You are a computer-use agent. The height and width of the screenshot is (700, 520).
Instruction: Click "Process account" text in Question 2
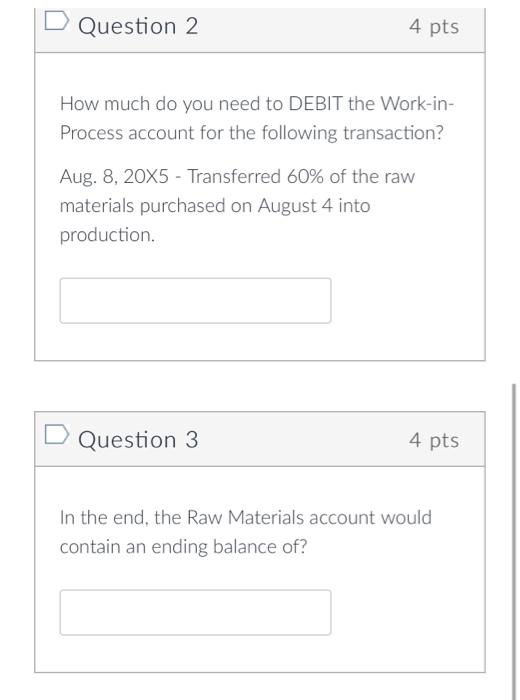[127, 133]
